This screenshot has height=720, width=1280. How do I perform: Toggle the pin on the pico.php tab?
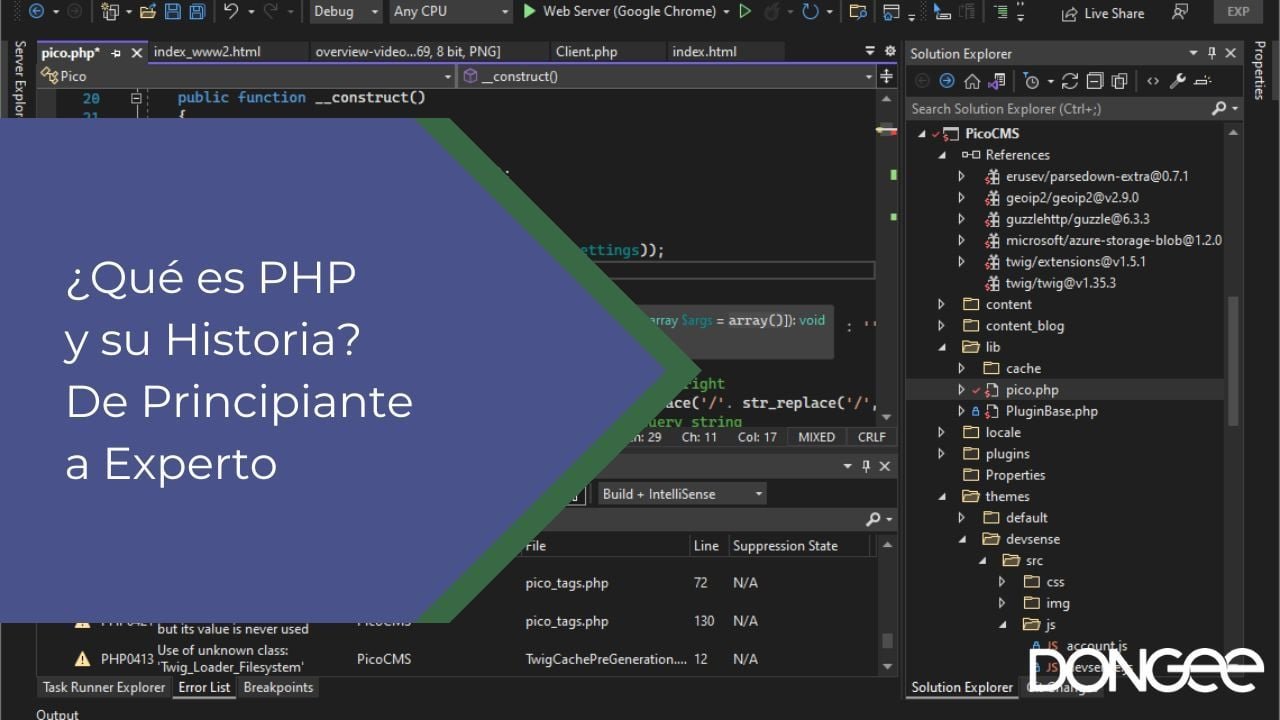click(116, 53)
